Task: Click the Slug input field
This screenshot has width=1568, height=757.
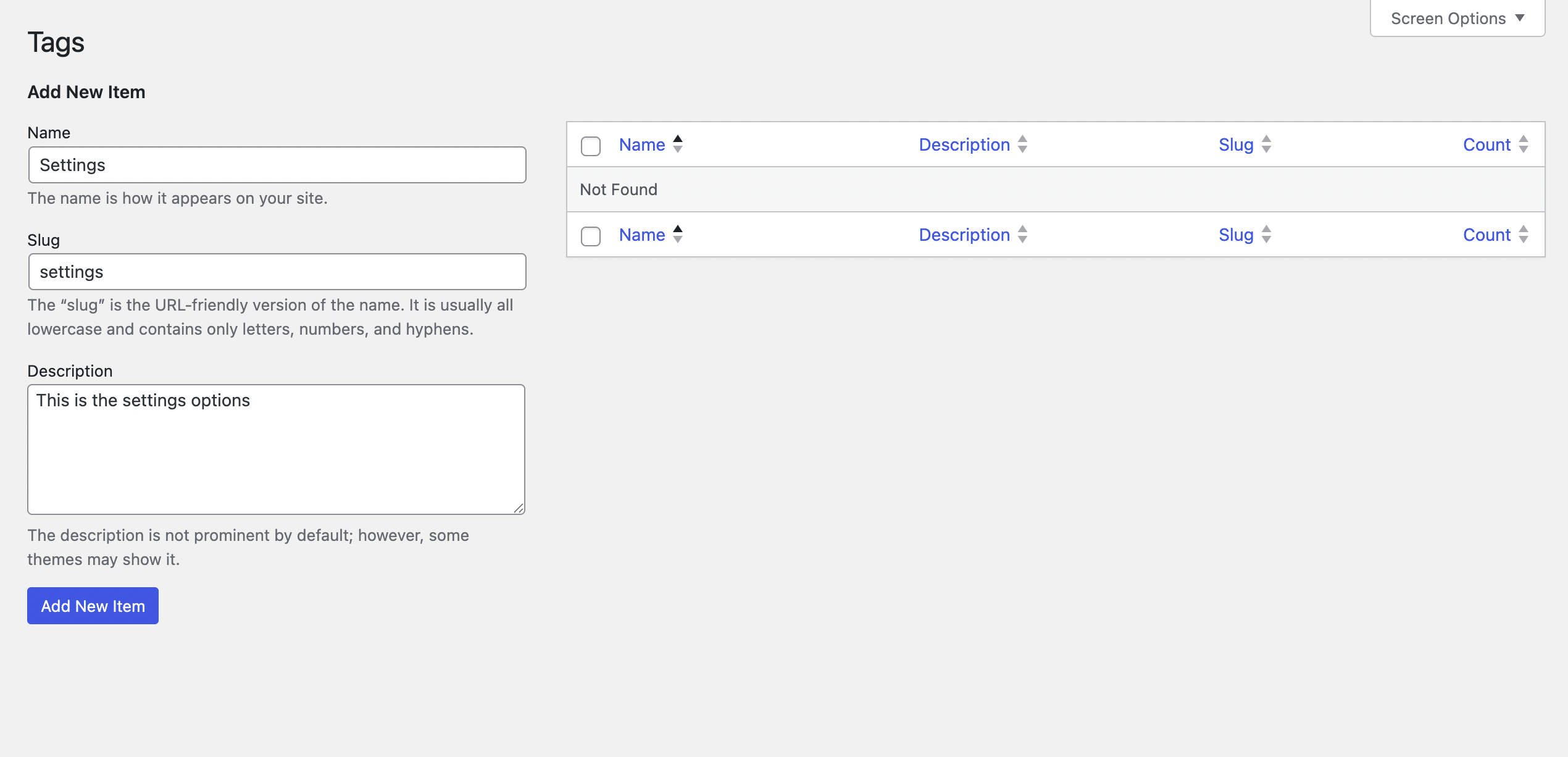Action: click(277, 272)
